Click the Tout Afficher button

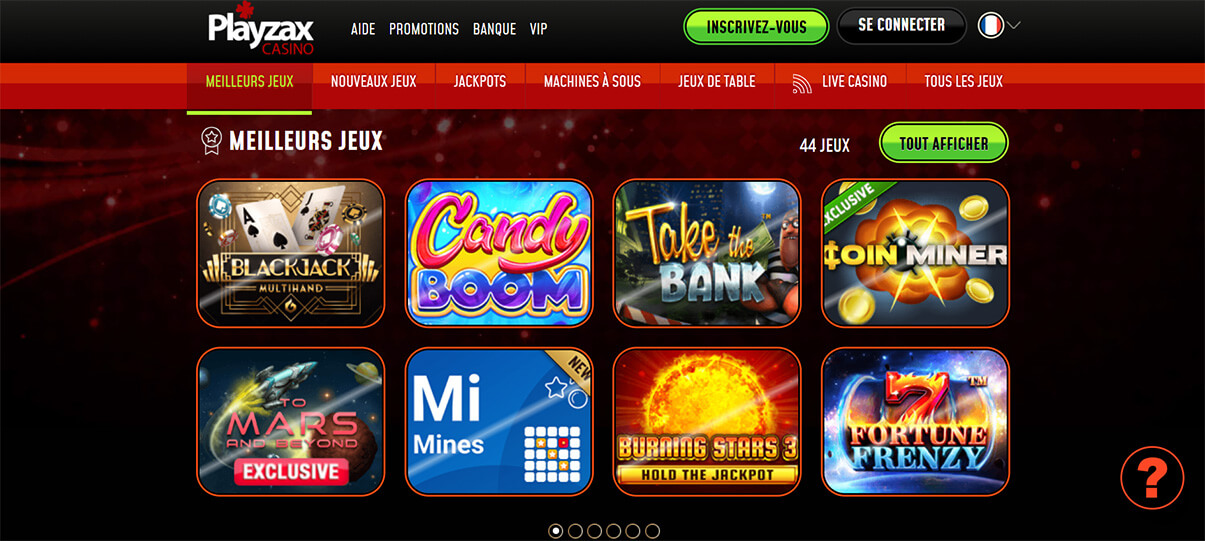pos(944,143)
